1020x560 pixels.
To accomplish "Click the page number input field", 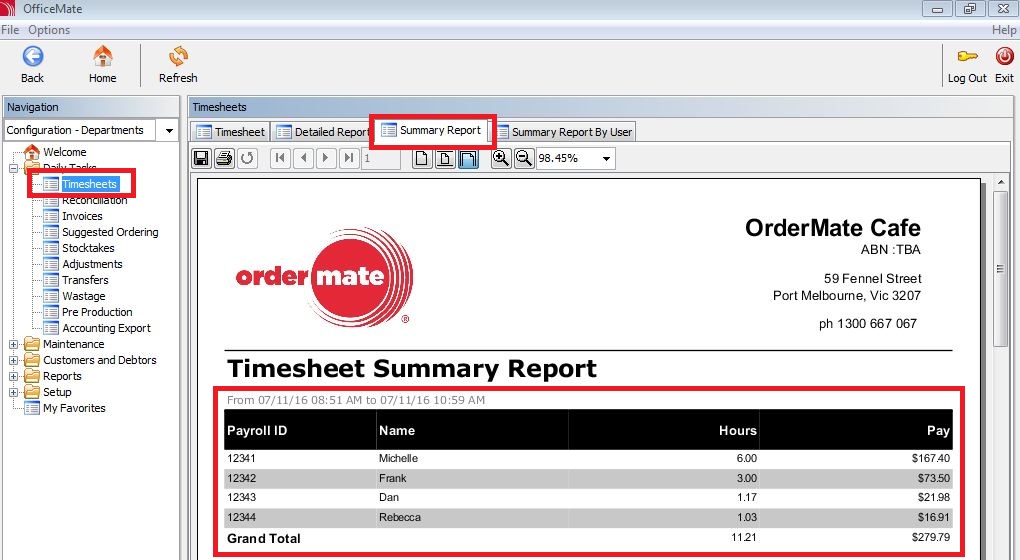I will coord(380,158).
